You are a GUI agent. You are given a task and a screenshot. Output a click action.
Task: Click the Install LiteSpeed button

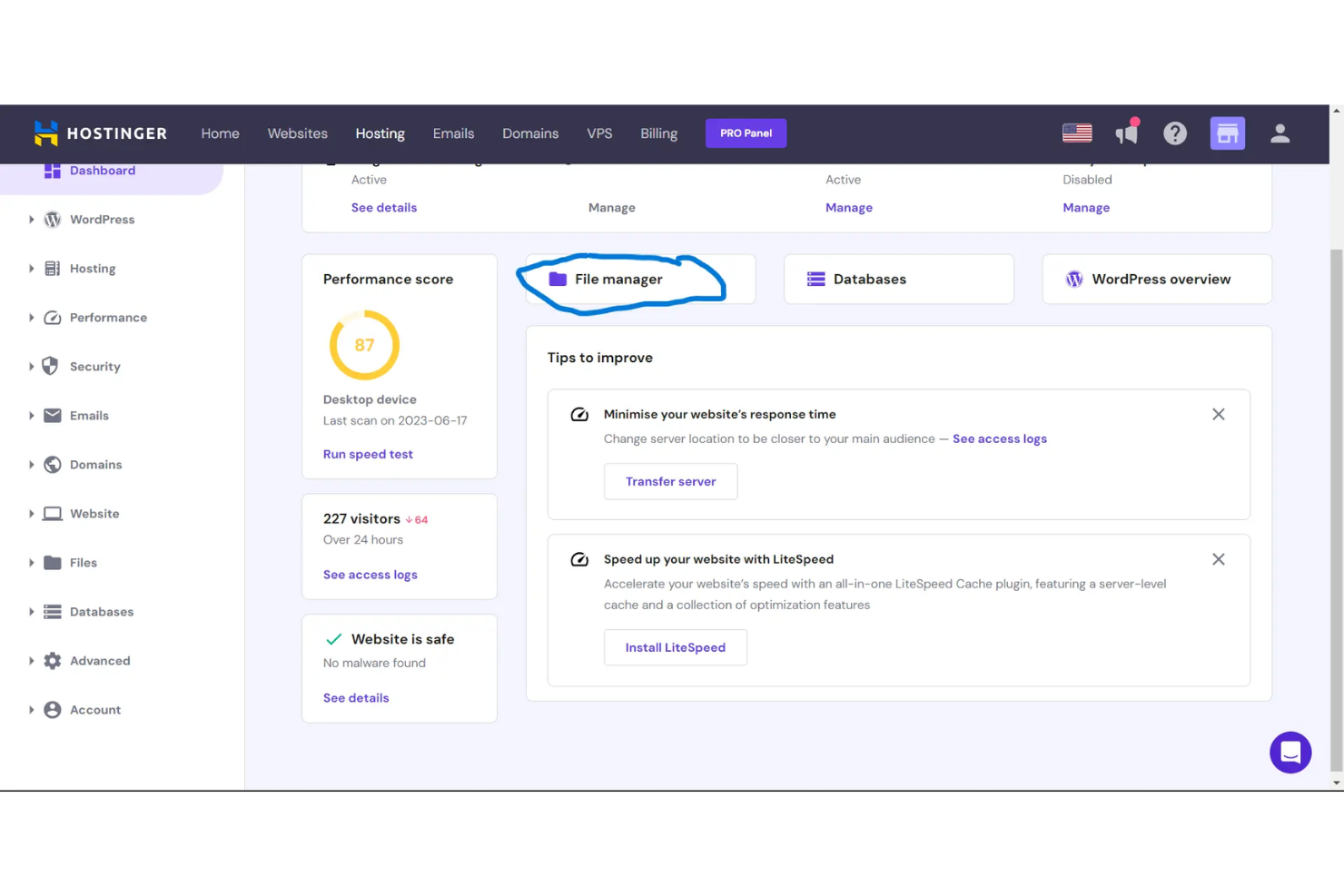(x=675, y=647)
